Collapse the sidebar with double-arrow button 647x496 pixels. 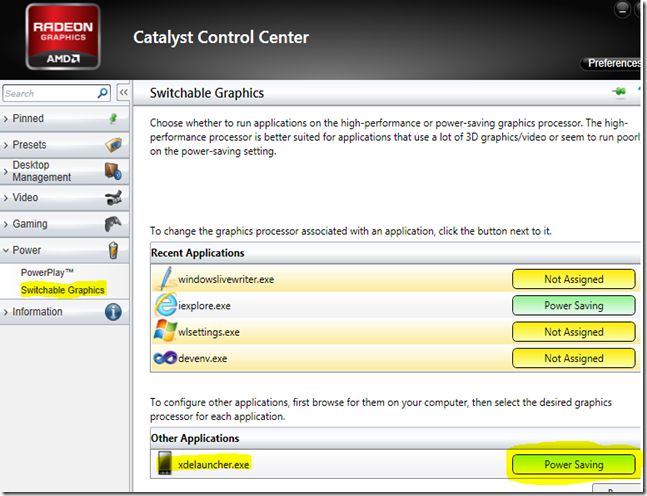point(123,93)
